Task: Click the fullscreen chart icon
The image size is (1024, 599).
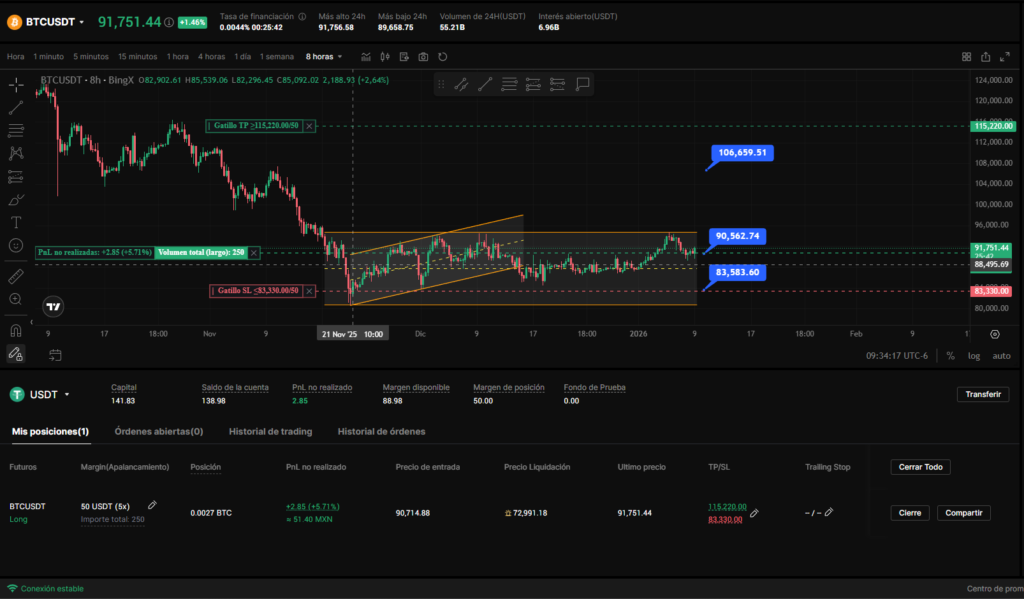Action: (x=1006, y=57)
